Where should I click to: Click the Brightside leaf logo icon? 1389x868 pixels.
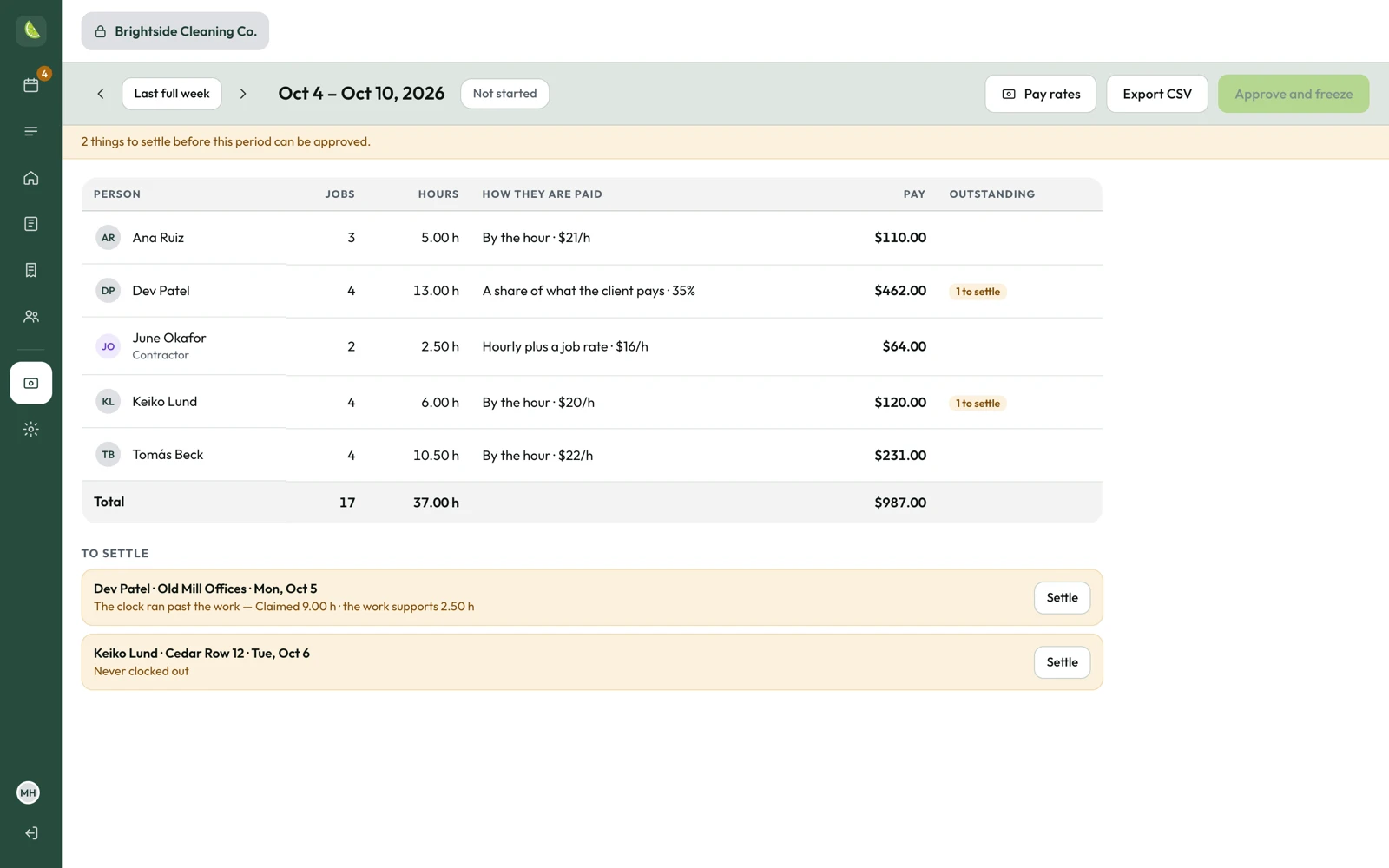(31, 30)
